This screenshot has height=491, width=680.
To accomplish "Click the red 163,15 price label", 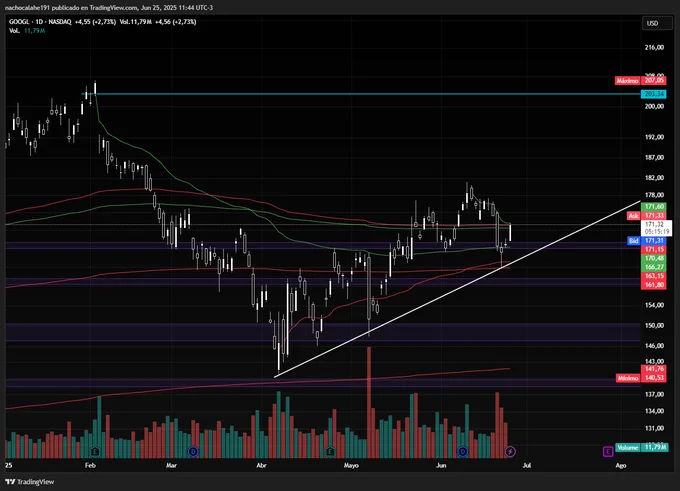I will (x=654, y=276).
